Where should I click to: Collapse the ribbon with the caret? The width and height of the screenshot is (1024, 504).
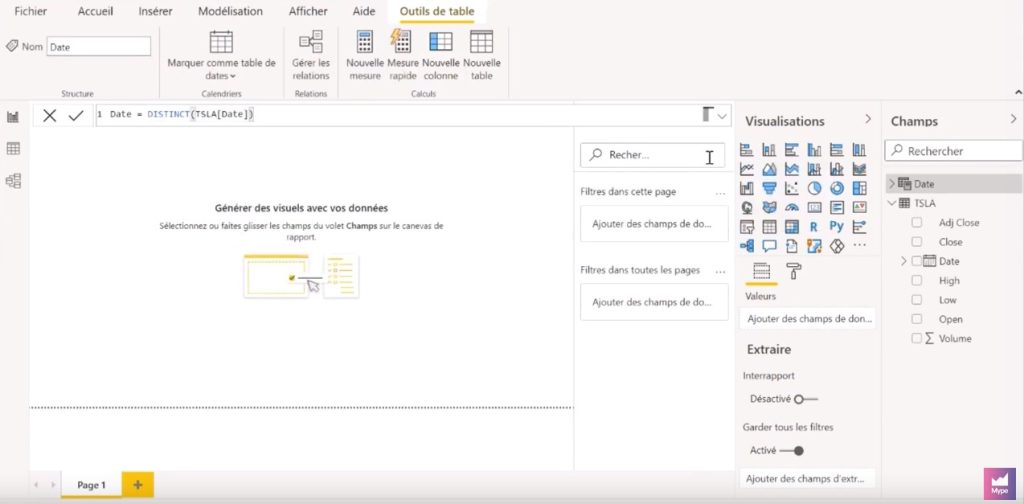[x=1018, y=93]
